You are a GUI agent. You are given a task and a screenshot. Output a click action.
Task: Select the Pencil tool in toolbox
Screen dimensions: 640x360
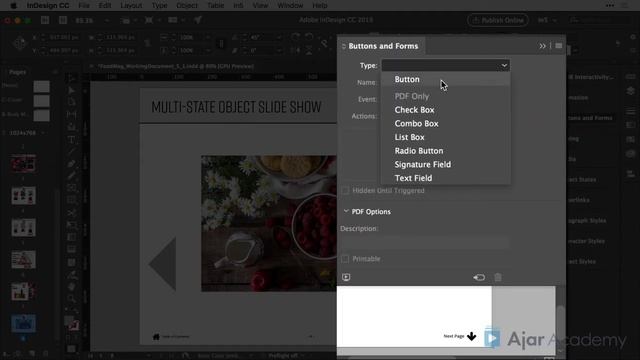[71, 176]
